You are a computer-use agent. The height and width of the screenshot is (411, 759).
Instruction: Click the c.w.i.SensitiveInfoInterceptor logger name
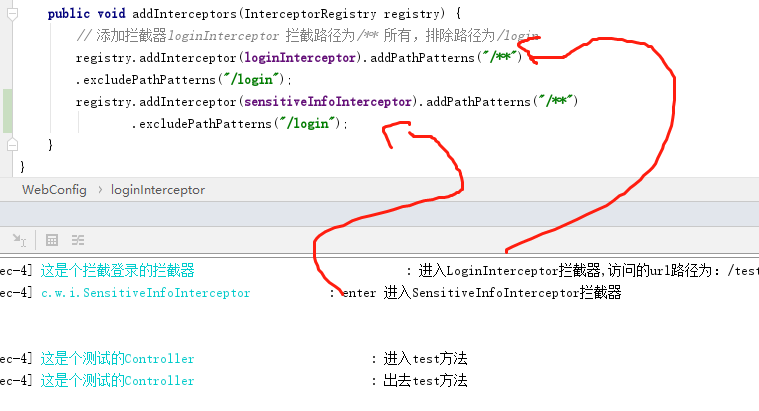(146, 293)
